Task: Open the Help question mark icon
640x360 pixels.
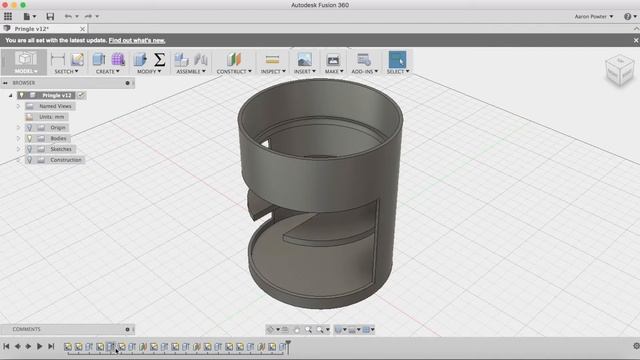Action: pos(628,16)
